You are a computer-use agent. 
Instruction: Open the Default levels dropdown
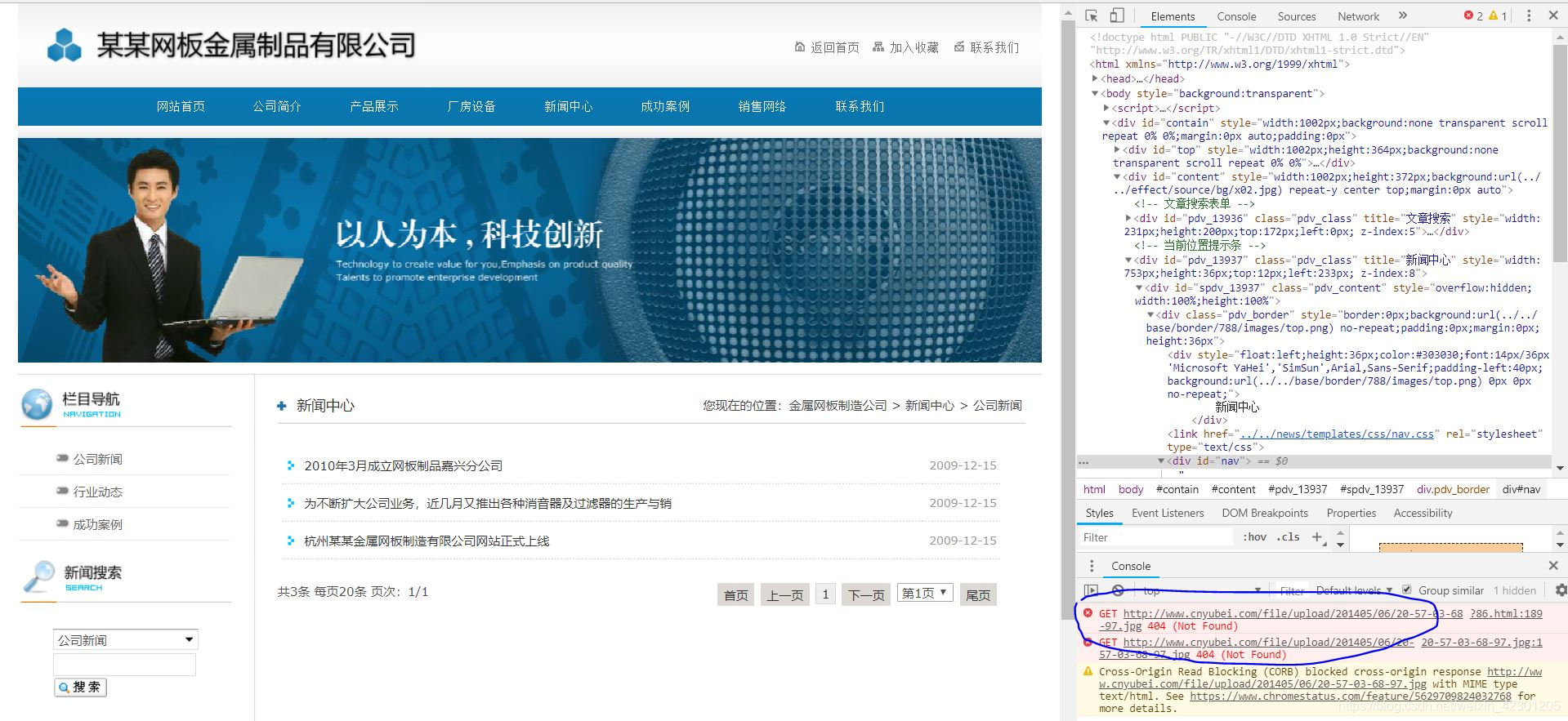pyautogui.click(x=1353, y=590)
